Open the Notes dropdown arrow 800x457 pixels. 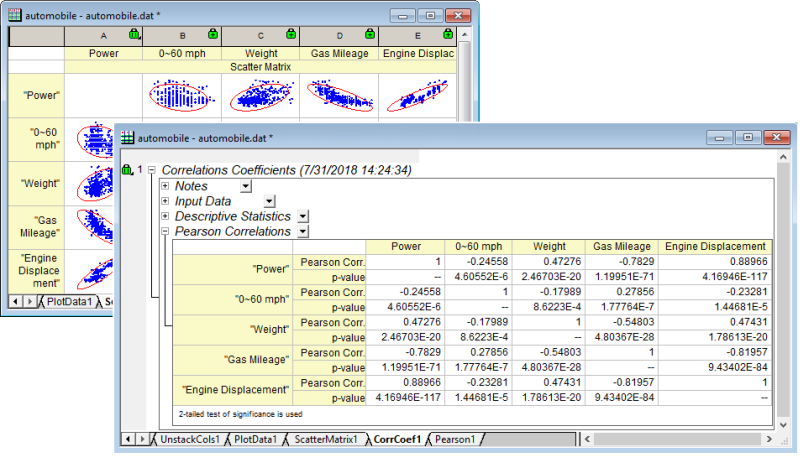[x=246, y=186]
